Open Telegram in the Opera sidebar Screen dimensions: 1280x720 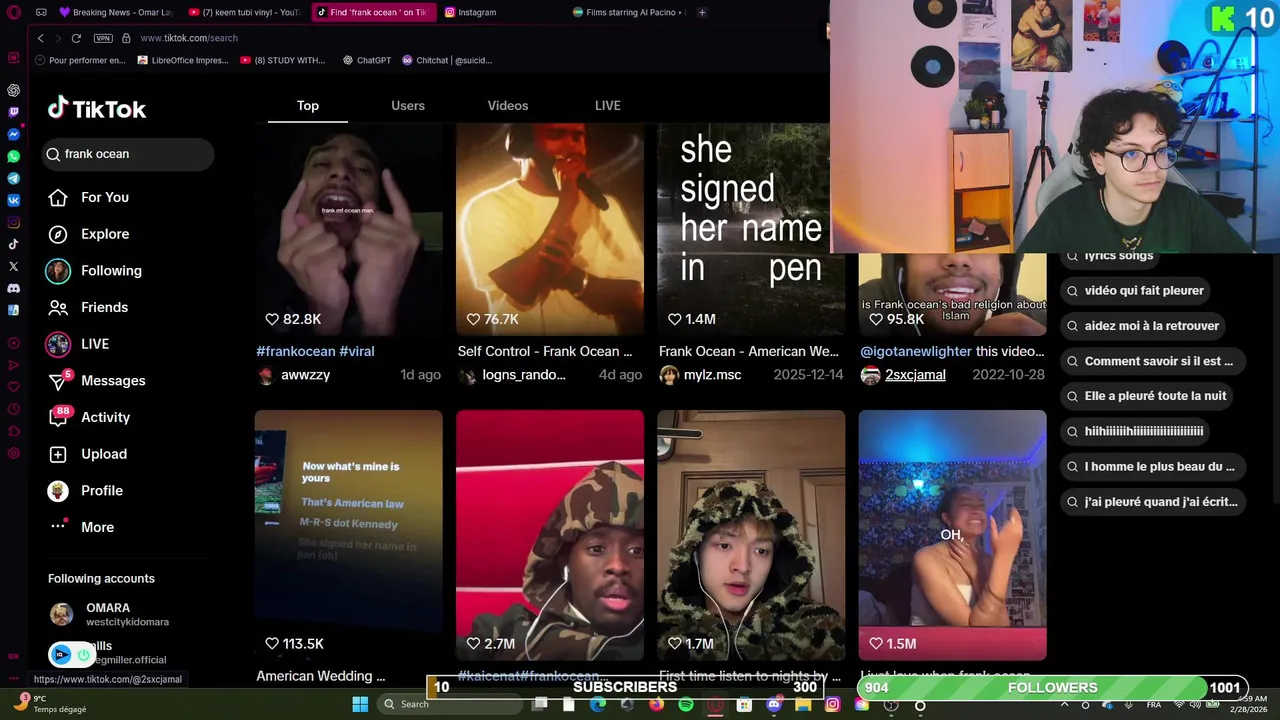13,178
